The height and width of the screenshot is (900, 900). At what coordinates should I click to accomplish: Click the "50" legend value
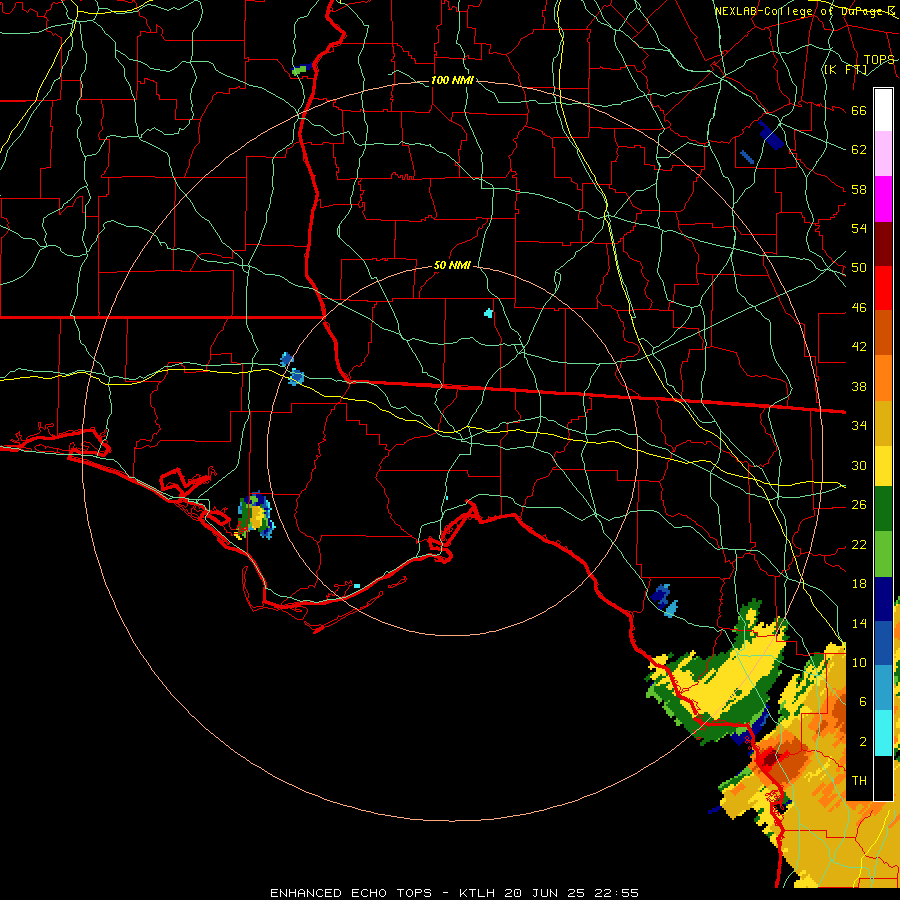click(x=859, y=267)
